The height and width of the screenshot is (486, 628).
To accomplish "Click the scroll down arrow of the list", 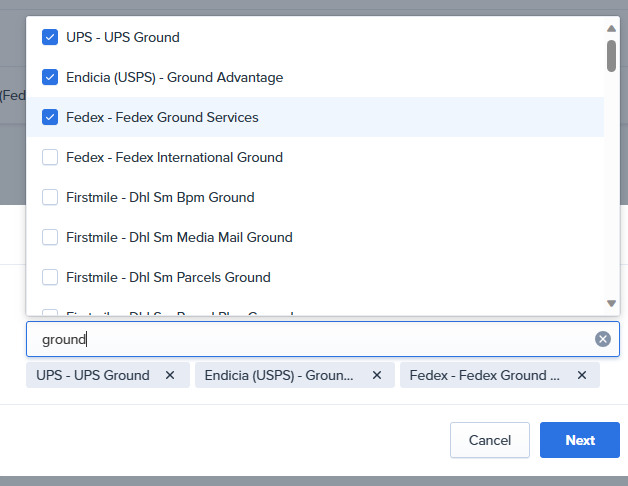I will (x=611, y=303).
